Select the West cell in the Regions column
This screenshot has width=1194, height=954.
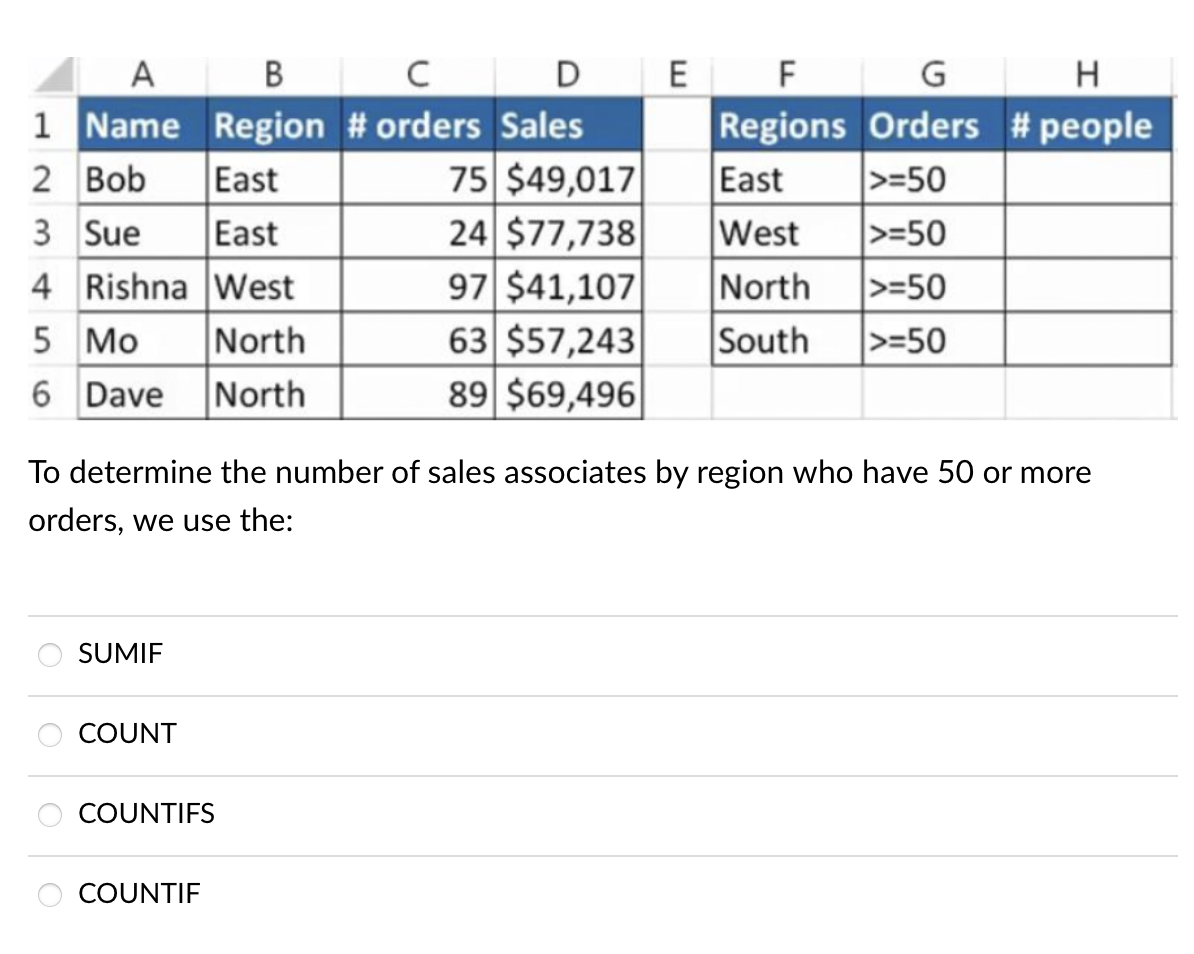click(783, 234)
